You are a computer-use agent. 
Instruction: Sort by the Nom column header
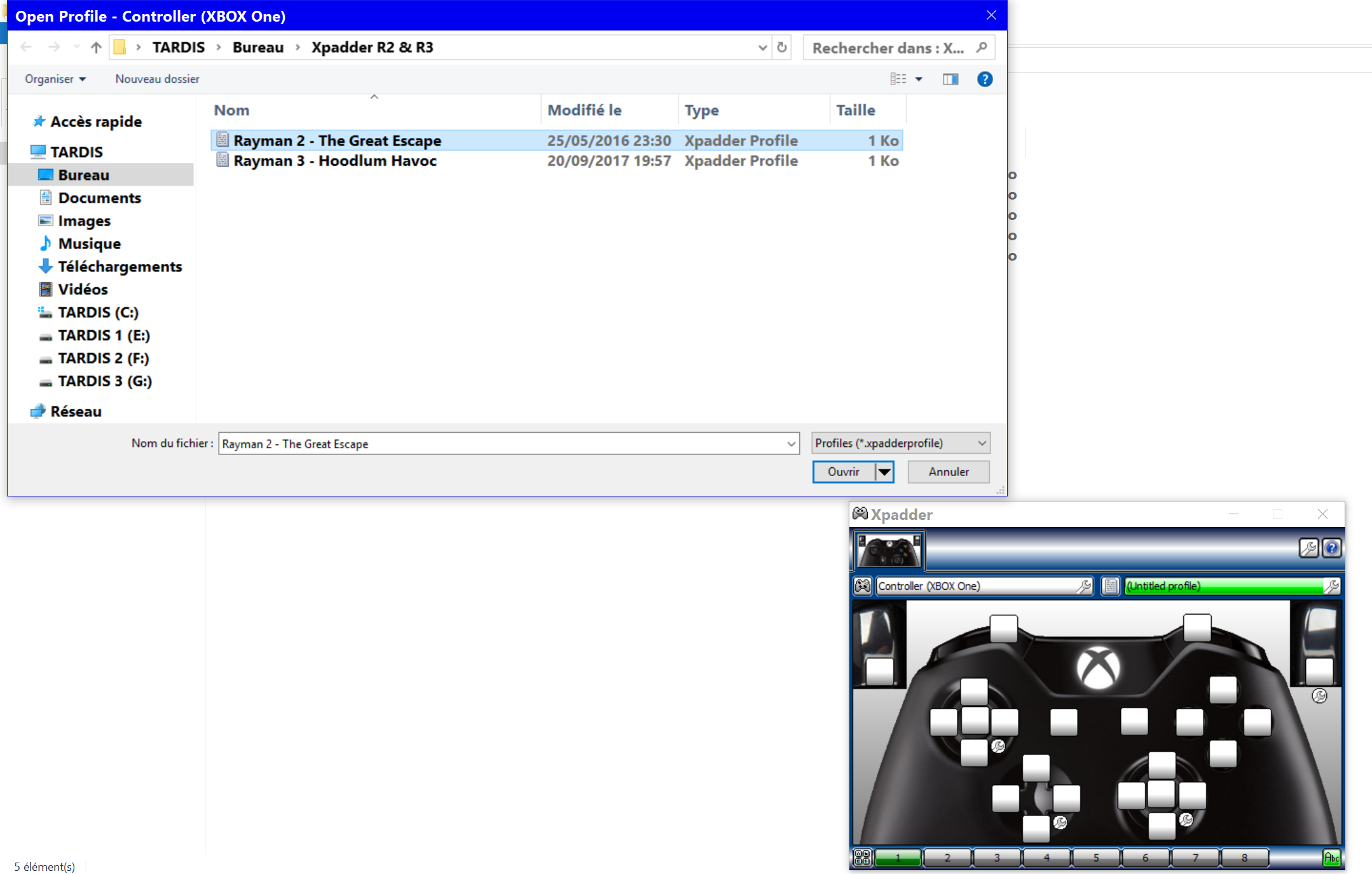375,110
